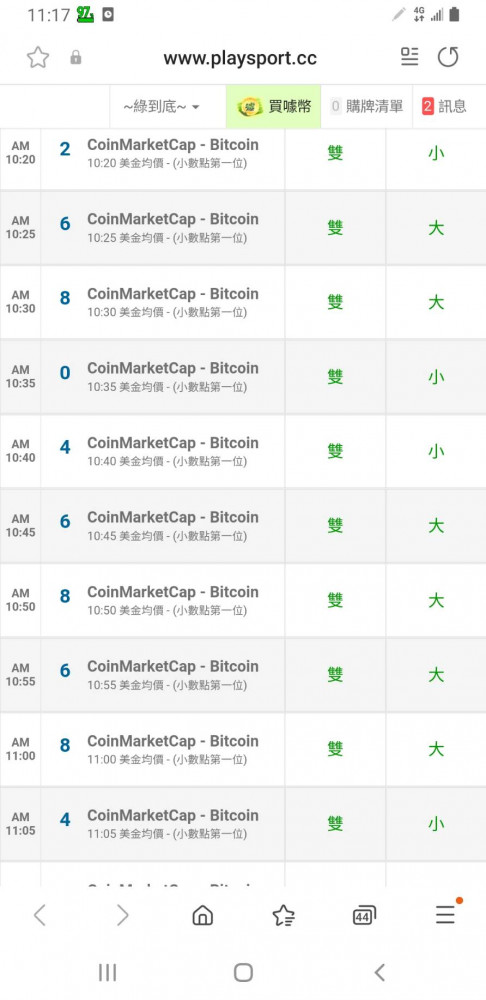Viewport: 486px width, 1000px height.
Task: Tap the Android recent apps button
Action: click(x=107, y=973)
